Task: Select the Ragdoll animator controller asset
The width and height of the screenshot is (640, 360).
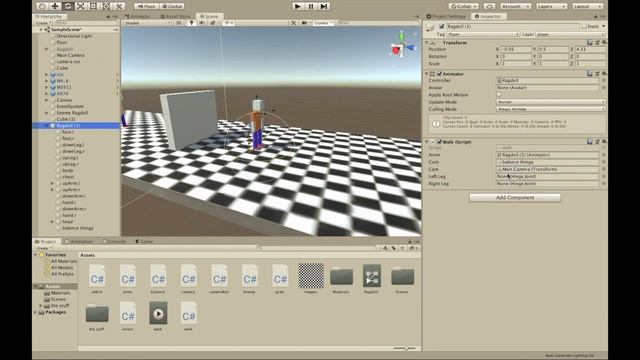Action: tap(372, 279)
